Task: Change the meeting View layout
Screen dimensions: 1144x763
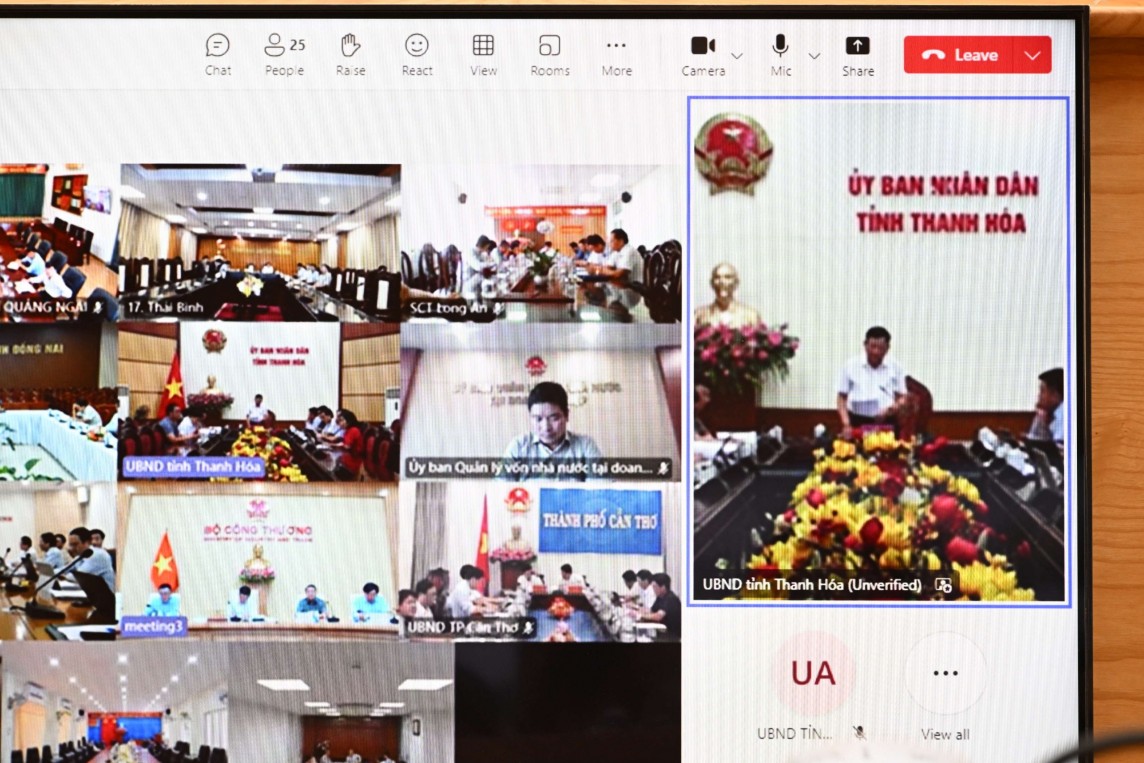Action: coord(483,54)
